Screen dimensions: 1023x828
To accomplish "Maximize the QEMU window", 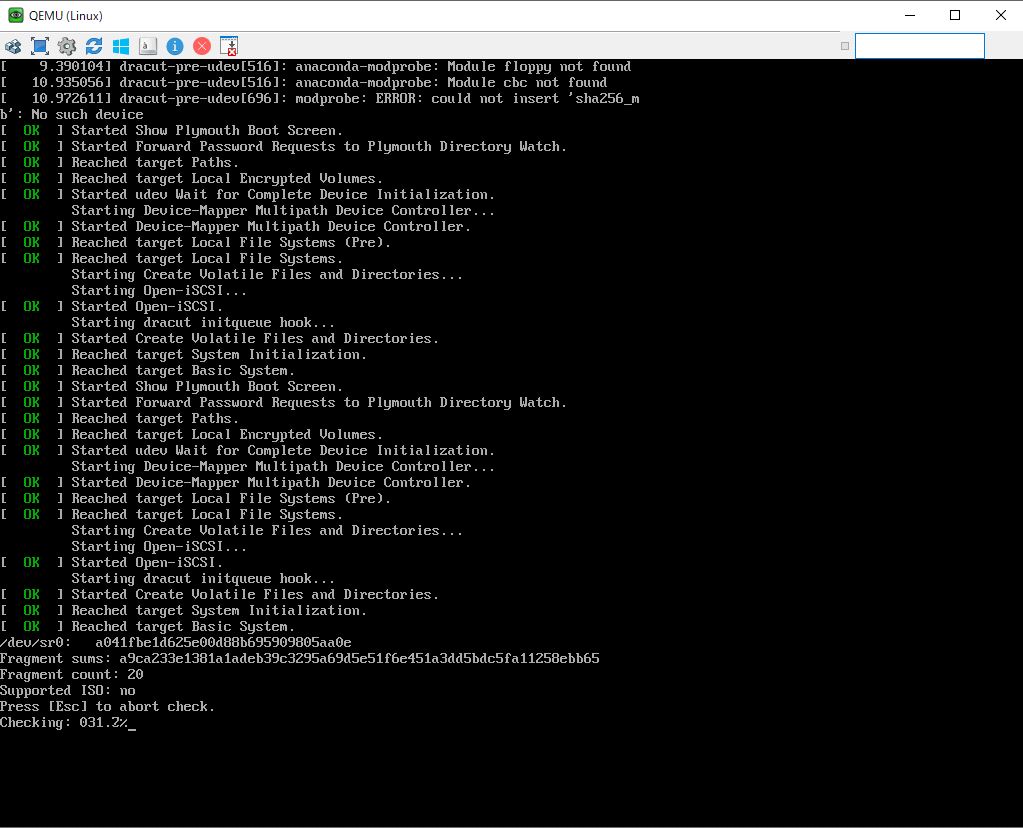I will click(954, 15).
